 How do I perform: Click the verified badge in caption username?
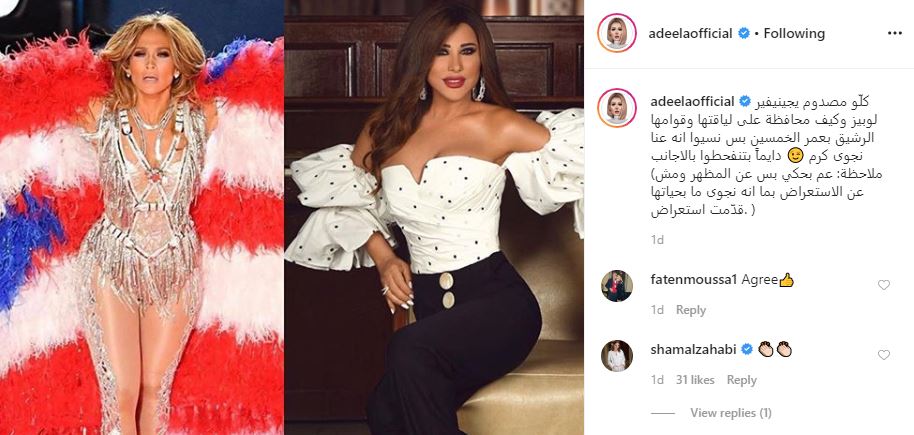pos(744,101)
